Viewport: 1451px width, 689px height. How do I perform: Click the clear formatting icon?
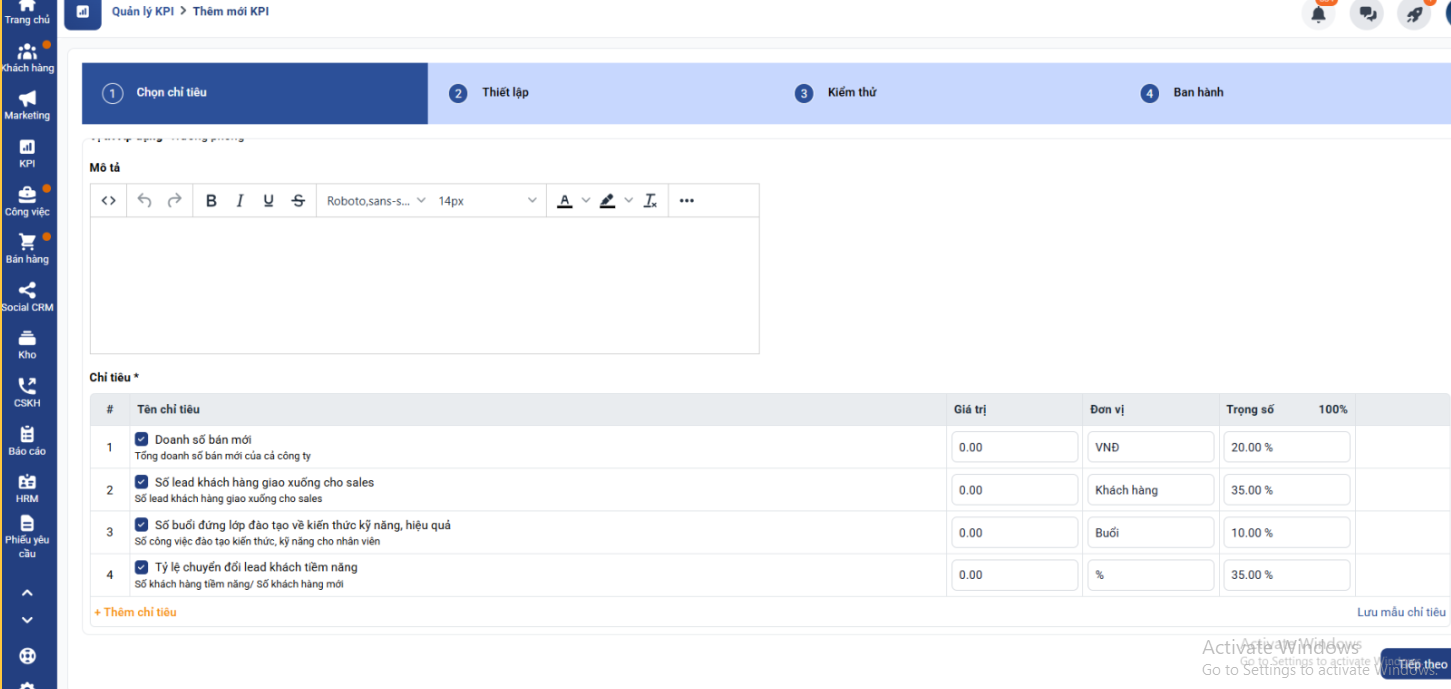coord(650,201)
